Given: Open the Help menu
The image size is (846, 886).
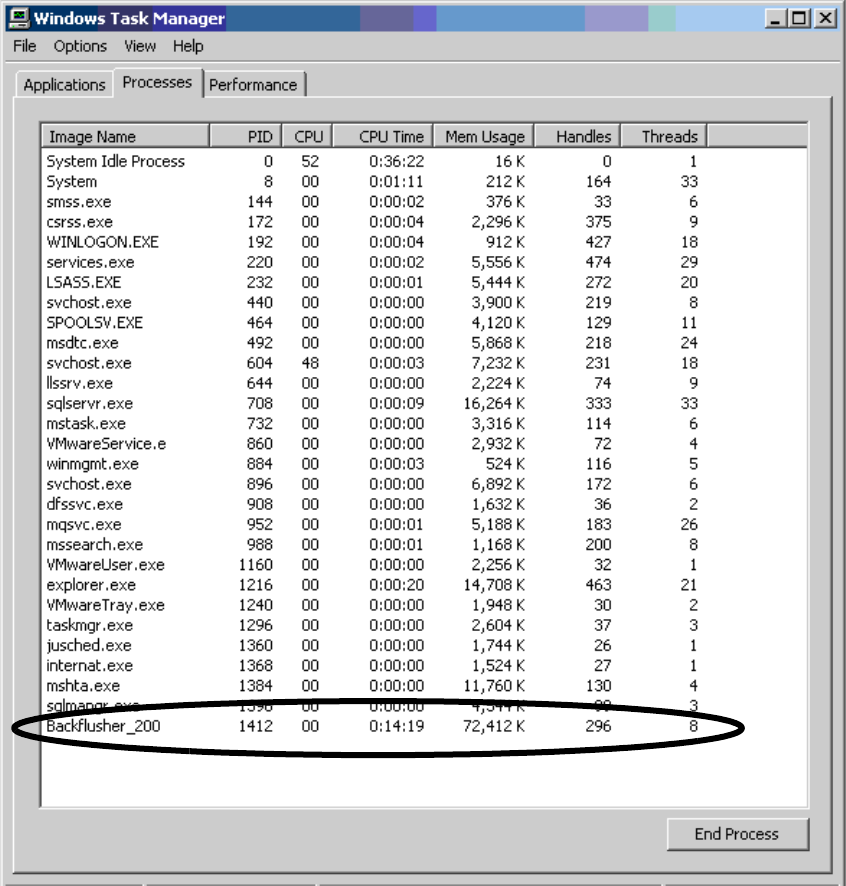Looking at the screenshot, I should click(x=188, y=46).
